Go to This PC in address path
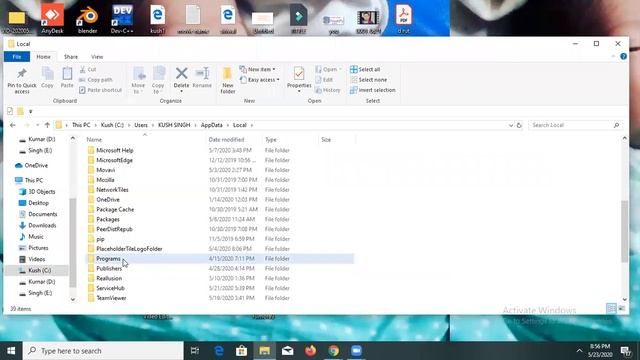Image resolution: width=640 pixels, height=360 pixels. tap(81, 125)
